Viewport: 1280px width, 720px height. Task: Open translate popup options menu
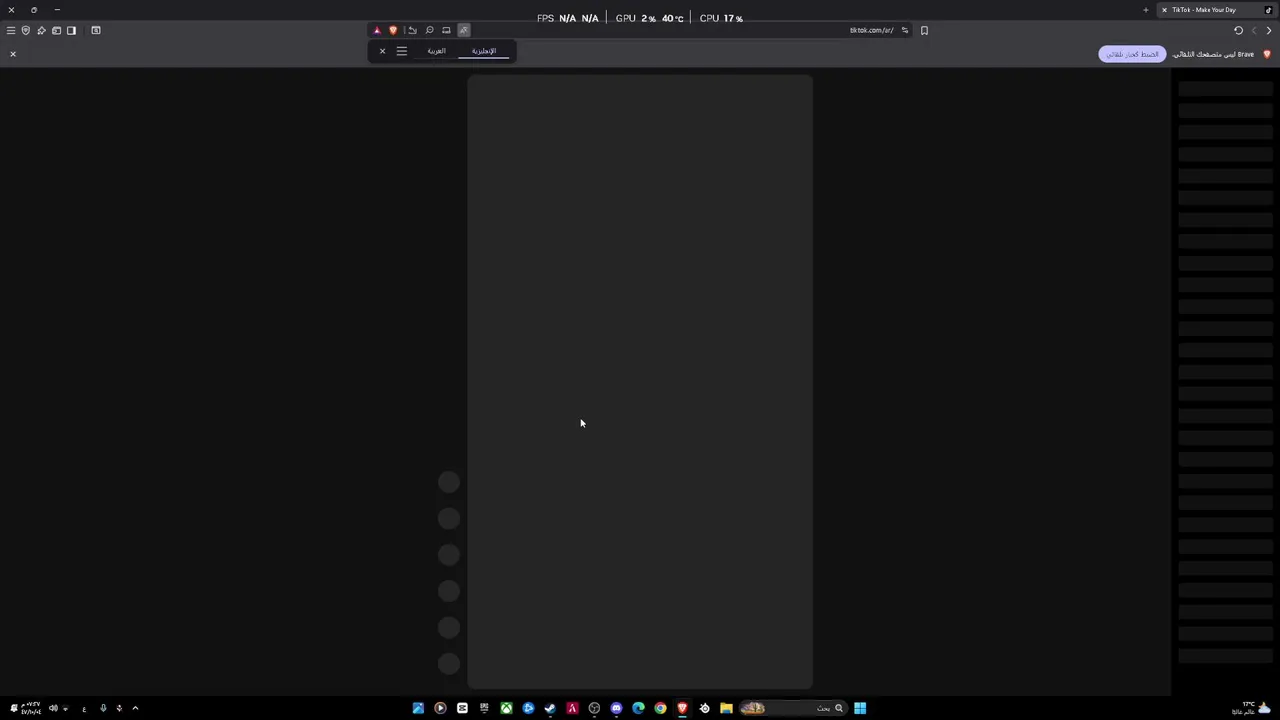tap(402, 51)
